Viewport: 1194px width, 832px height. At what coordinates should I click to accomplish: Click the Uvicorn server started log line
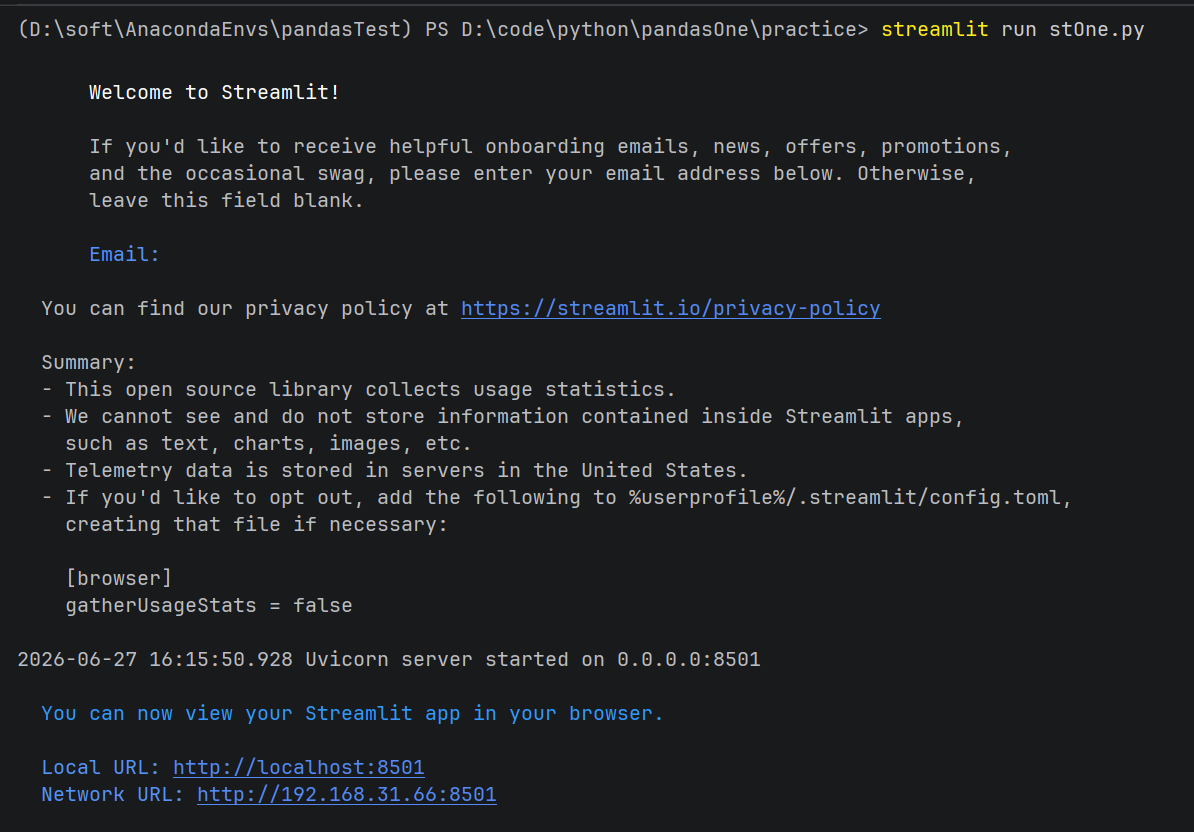coord(388,660)
